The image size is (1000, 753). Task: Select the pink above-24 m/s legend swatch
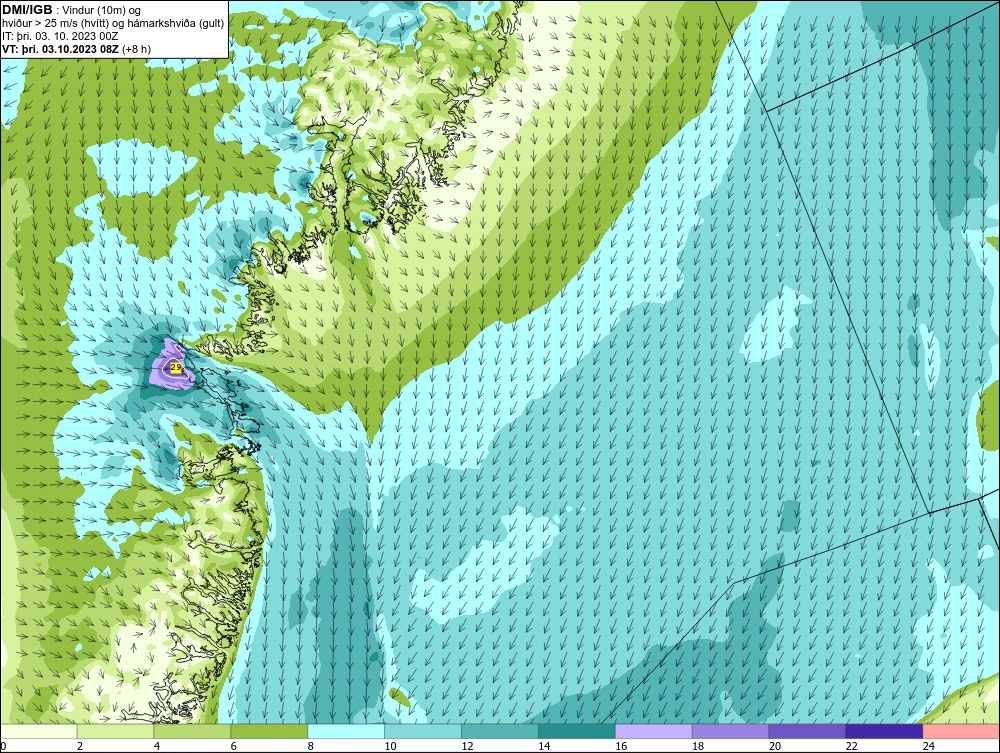click(961, 731)
